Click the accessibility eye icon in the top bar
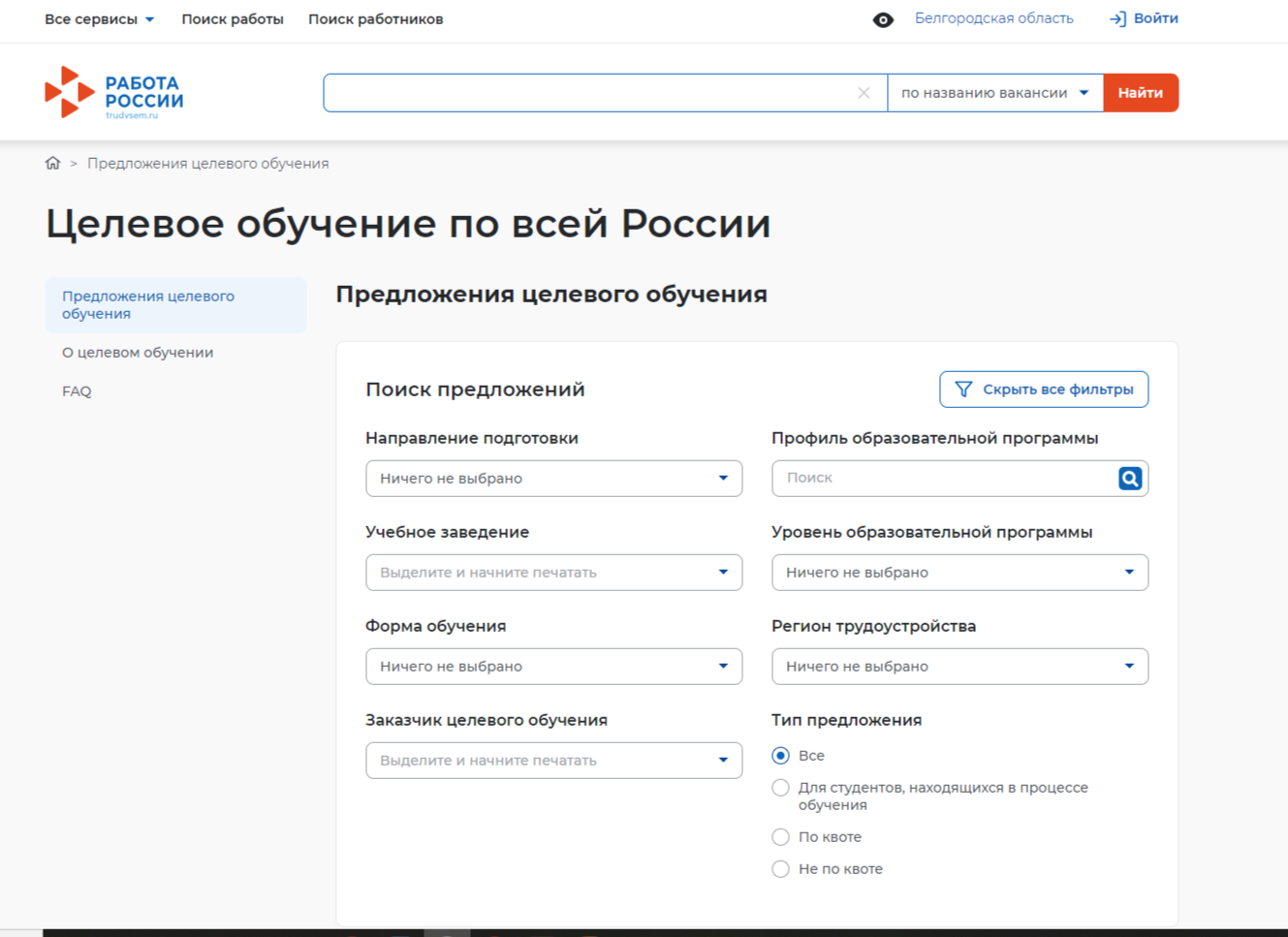This screenshot has height=937, width=1288. 883,19
